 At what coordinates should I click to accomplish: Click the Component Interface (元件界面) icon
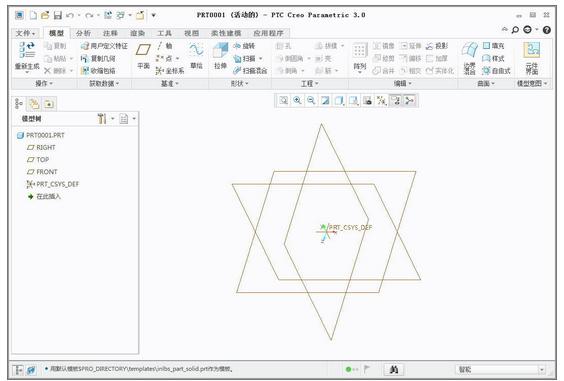pos(532,58)
